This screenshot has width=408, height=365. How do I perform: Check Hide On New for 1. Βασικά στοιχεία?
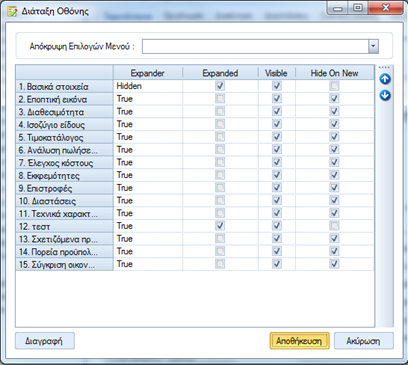[334, 86]
